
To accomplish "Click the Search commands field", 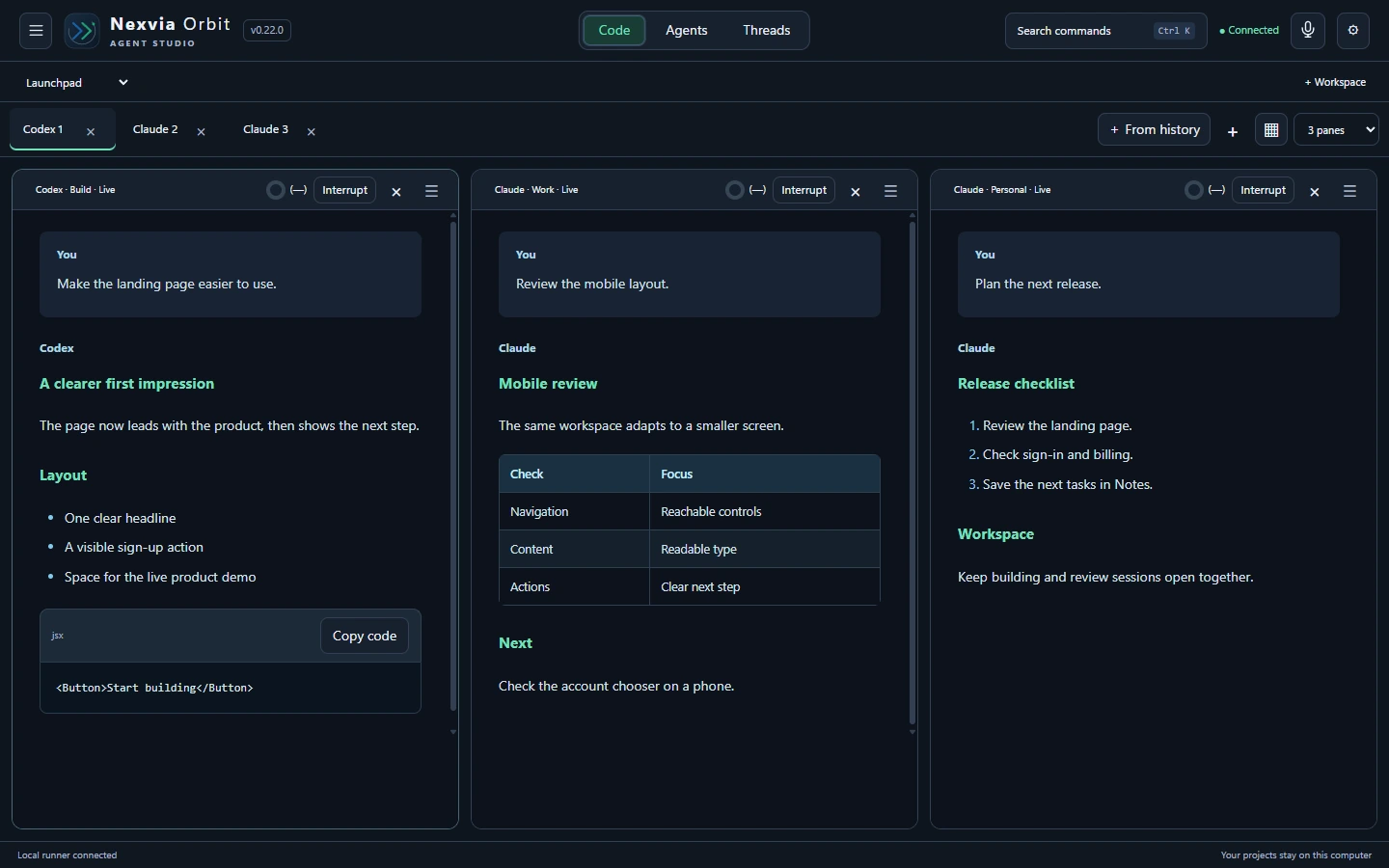I will click(1105, 31).
